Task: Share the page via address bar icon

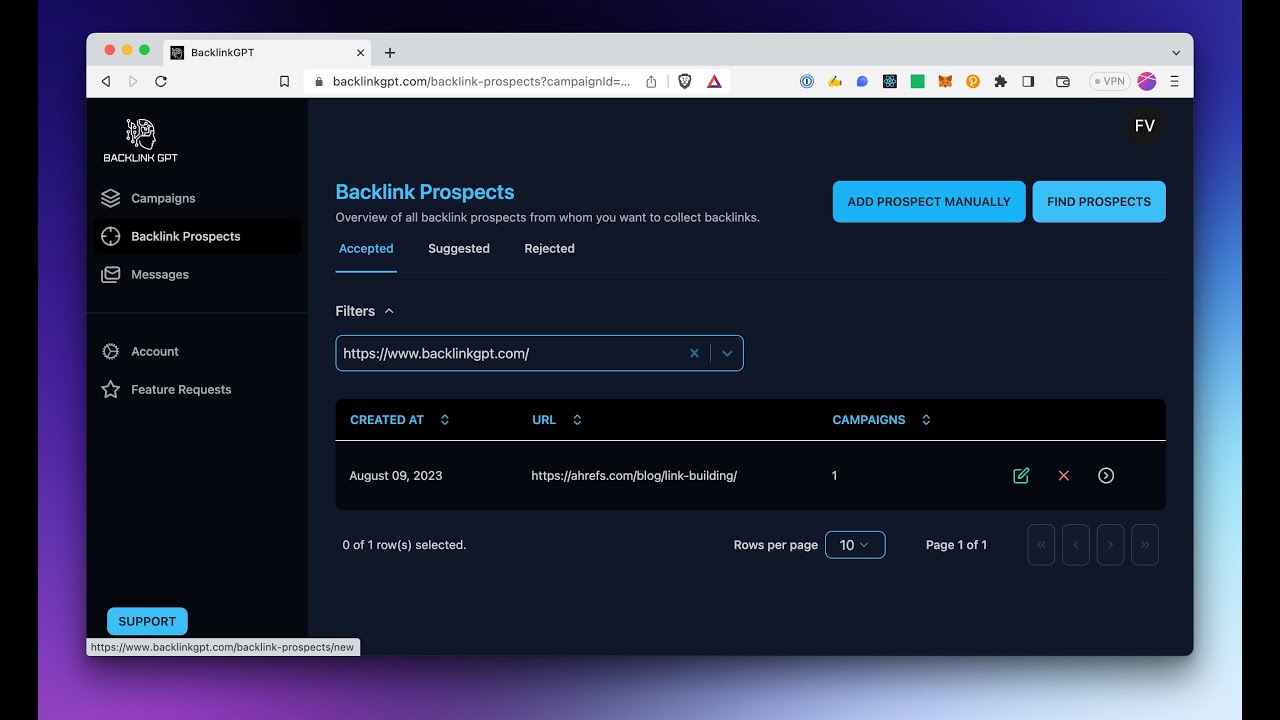Action: [651, 82]
